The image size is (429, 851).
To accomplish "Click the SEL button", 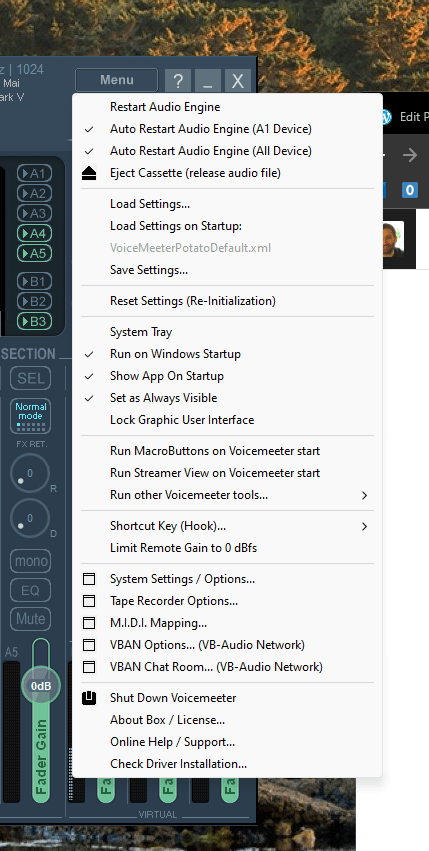I will pos(31,378).
